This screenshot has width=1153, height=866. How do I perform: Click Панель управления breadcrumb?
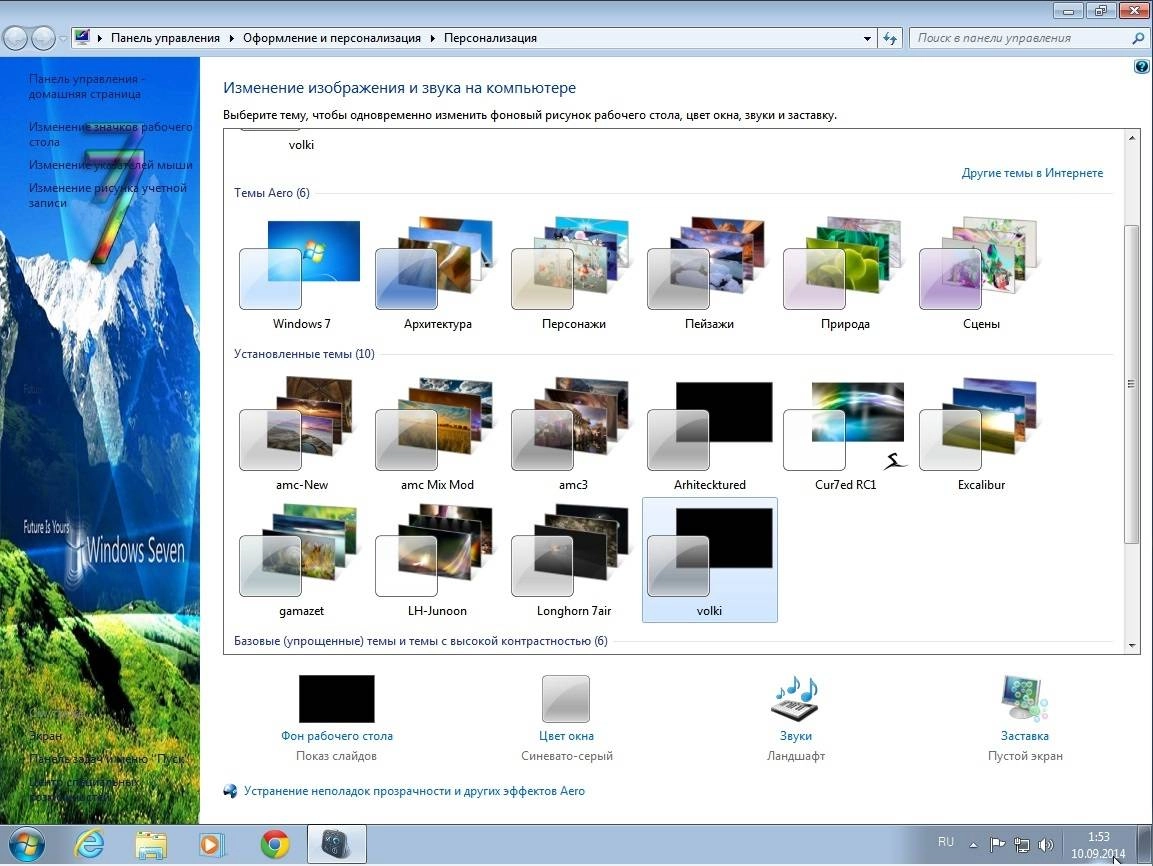click(x=165, y=37)
